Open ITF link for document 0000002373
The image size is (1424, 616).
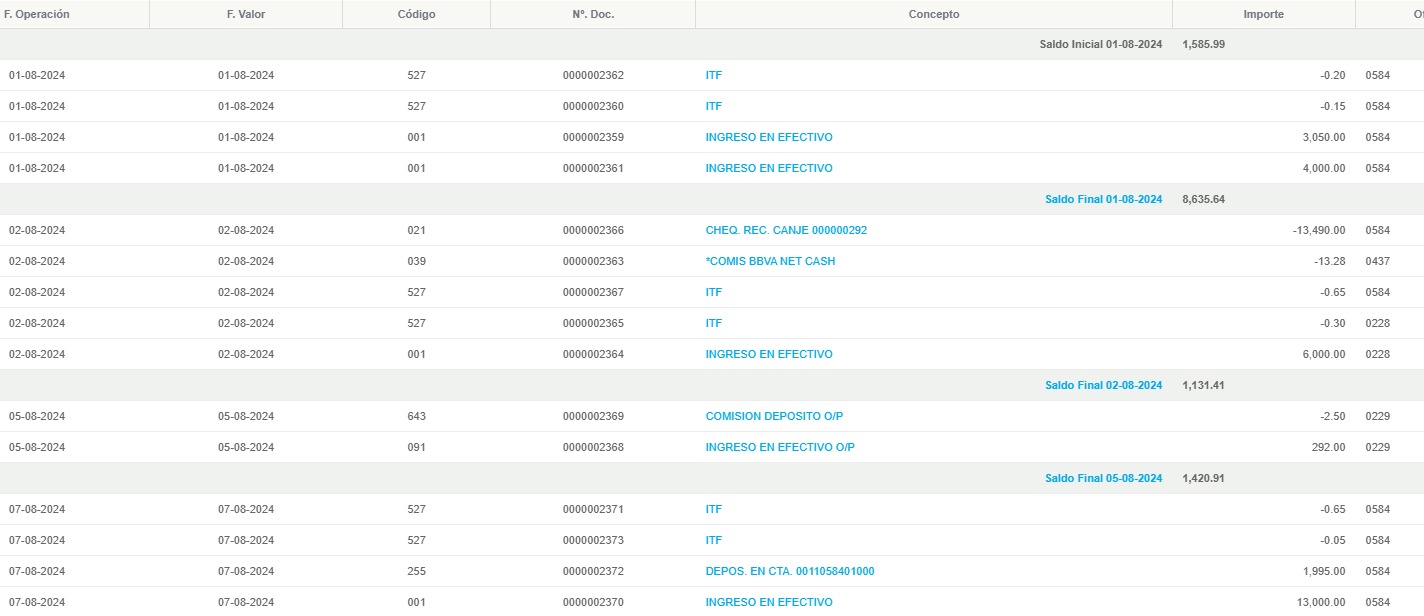coord(714,540)
